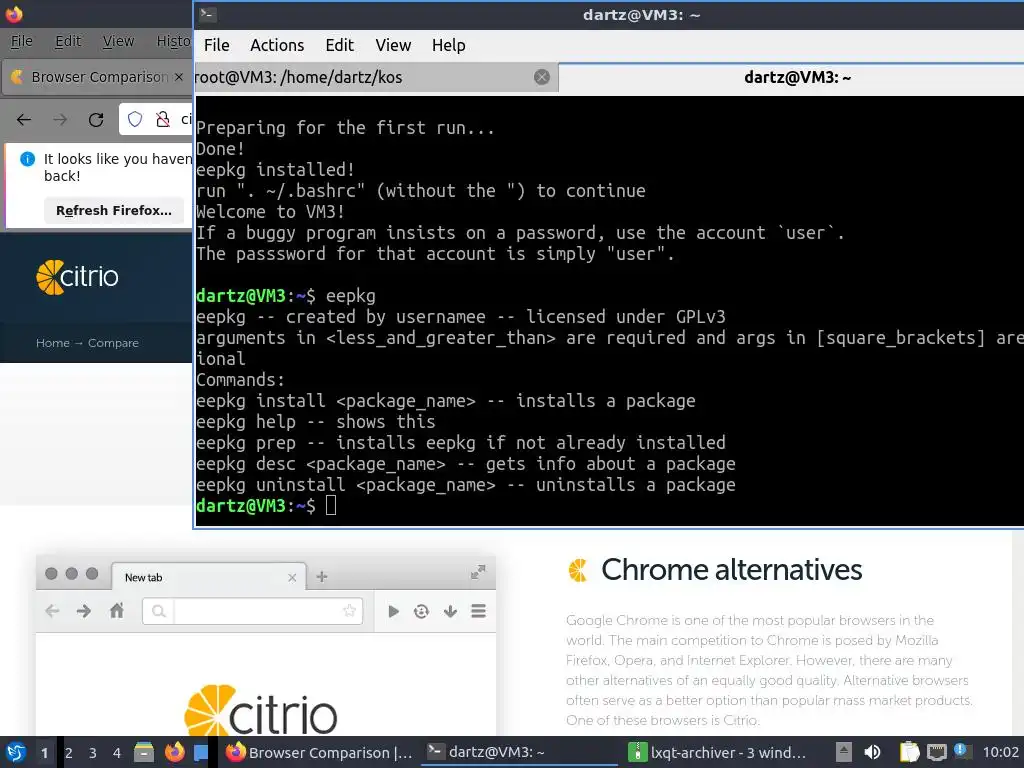This screenshot has width=1024, height=768.
Task: Click bookmark star in mockup address bar
Action: coord(349,611)
